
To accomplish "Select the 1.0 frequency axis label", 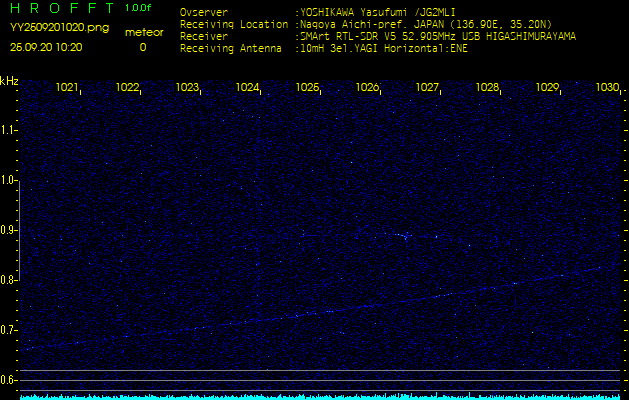I will pos(9,180).
